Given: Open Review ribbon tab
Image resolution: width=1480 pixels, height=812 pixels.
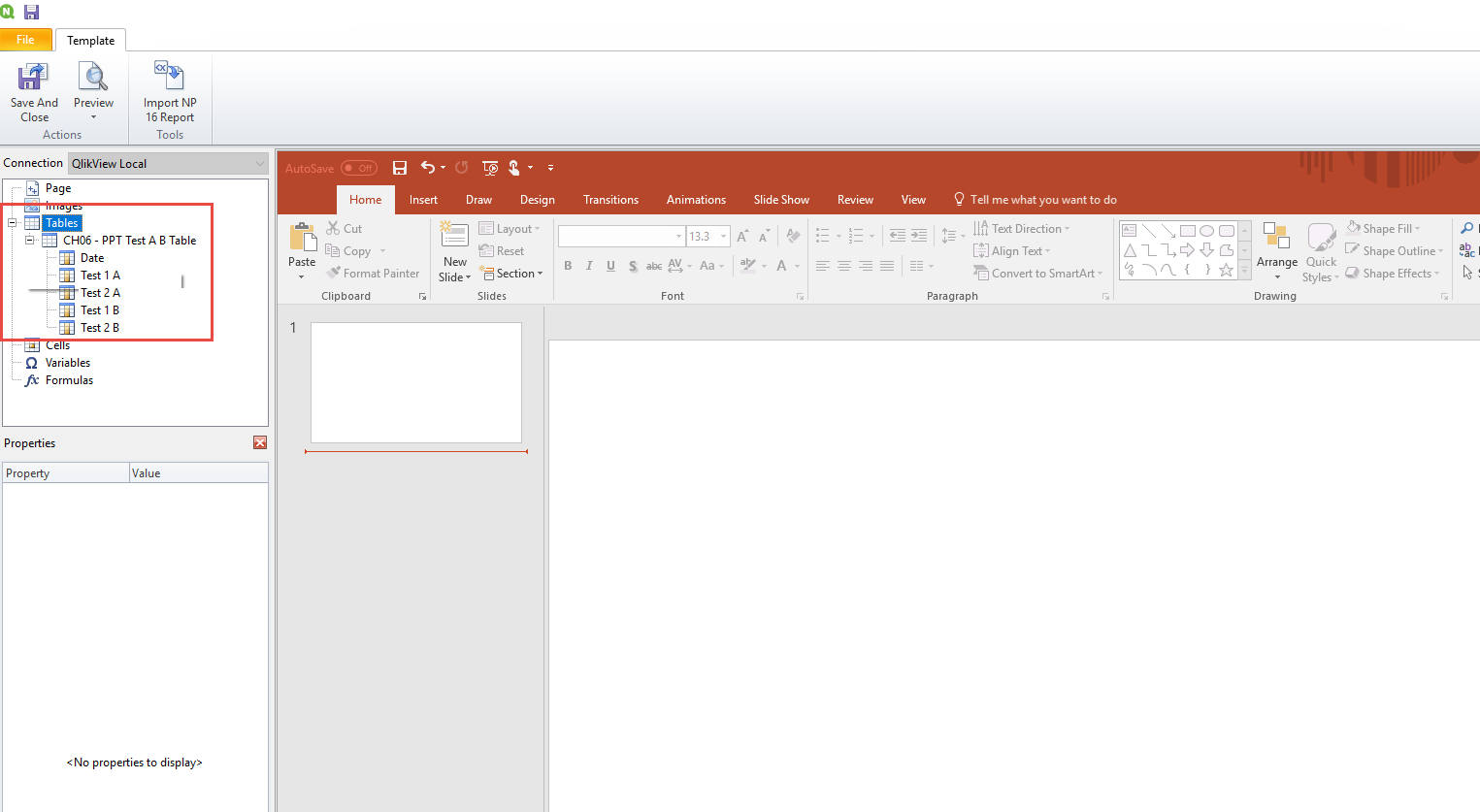Looking at the screenshot, I should 855,200.
